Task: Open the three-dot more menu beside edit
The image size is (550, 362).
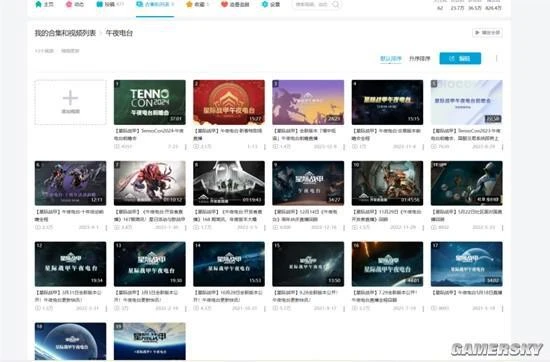Action: pyautogui.click(x=497, y=59)
